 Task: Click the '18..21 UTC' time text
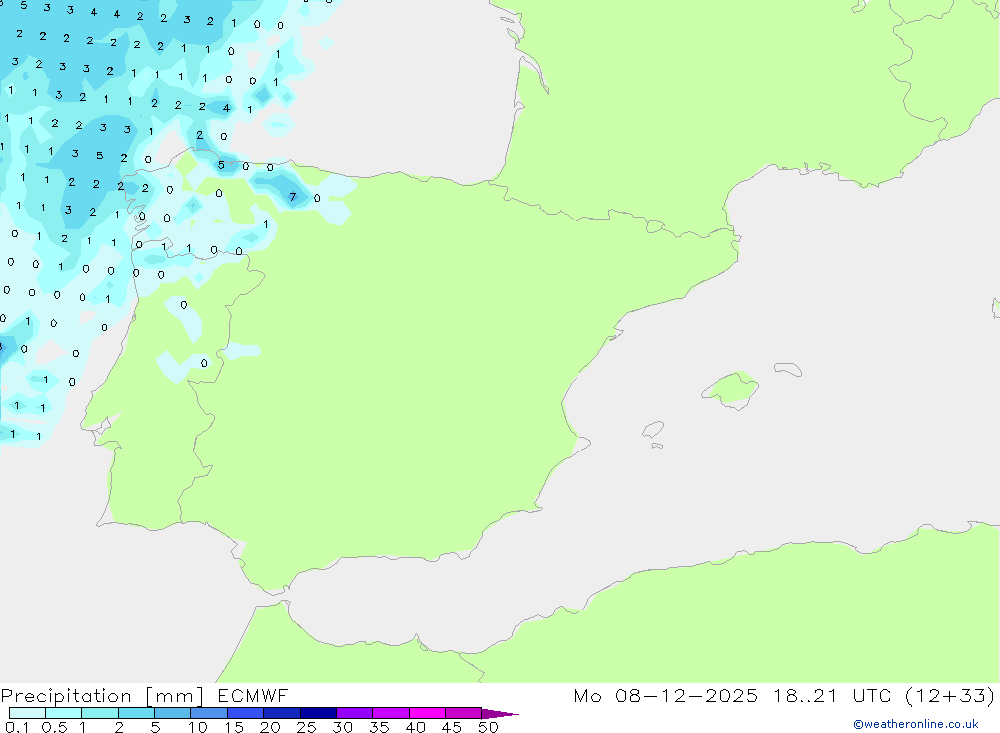point(832,696)
